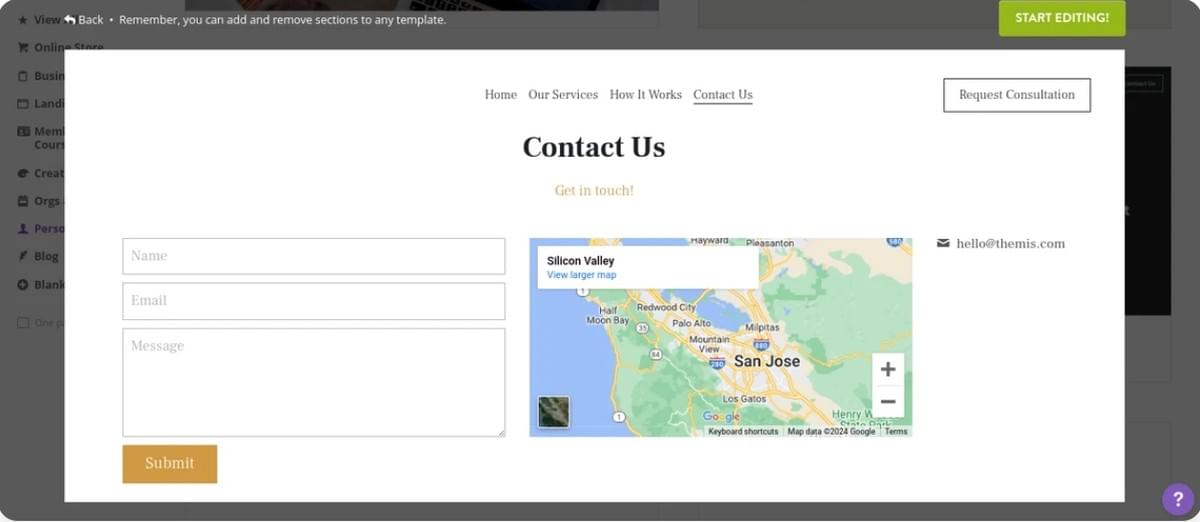Open the purple help question icon

[1178, 500]
